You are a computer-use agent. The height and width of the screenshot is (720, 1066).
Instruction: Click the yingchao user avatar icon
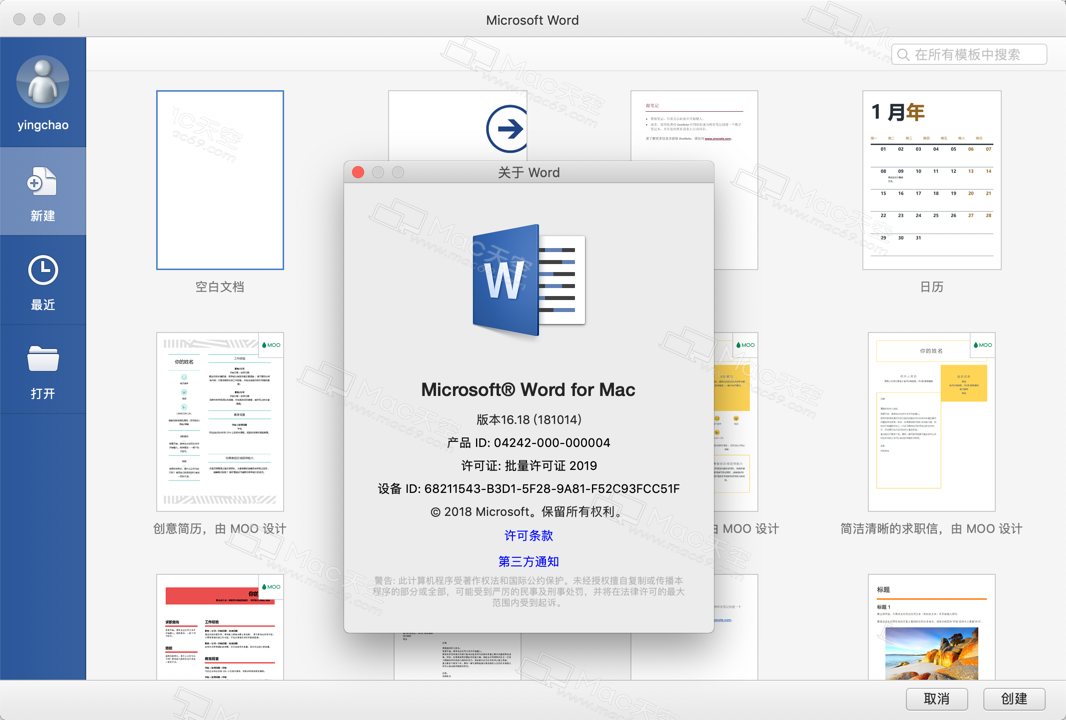42,82
